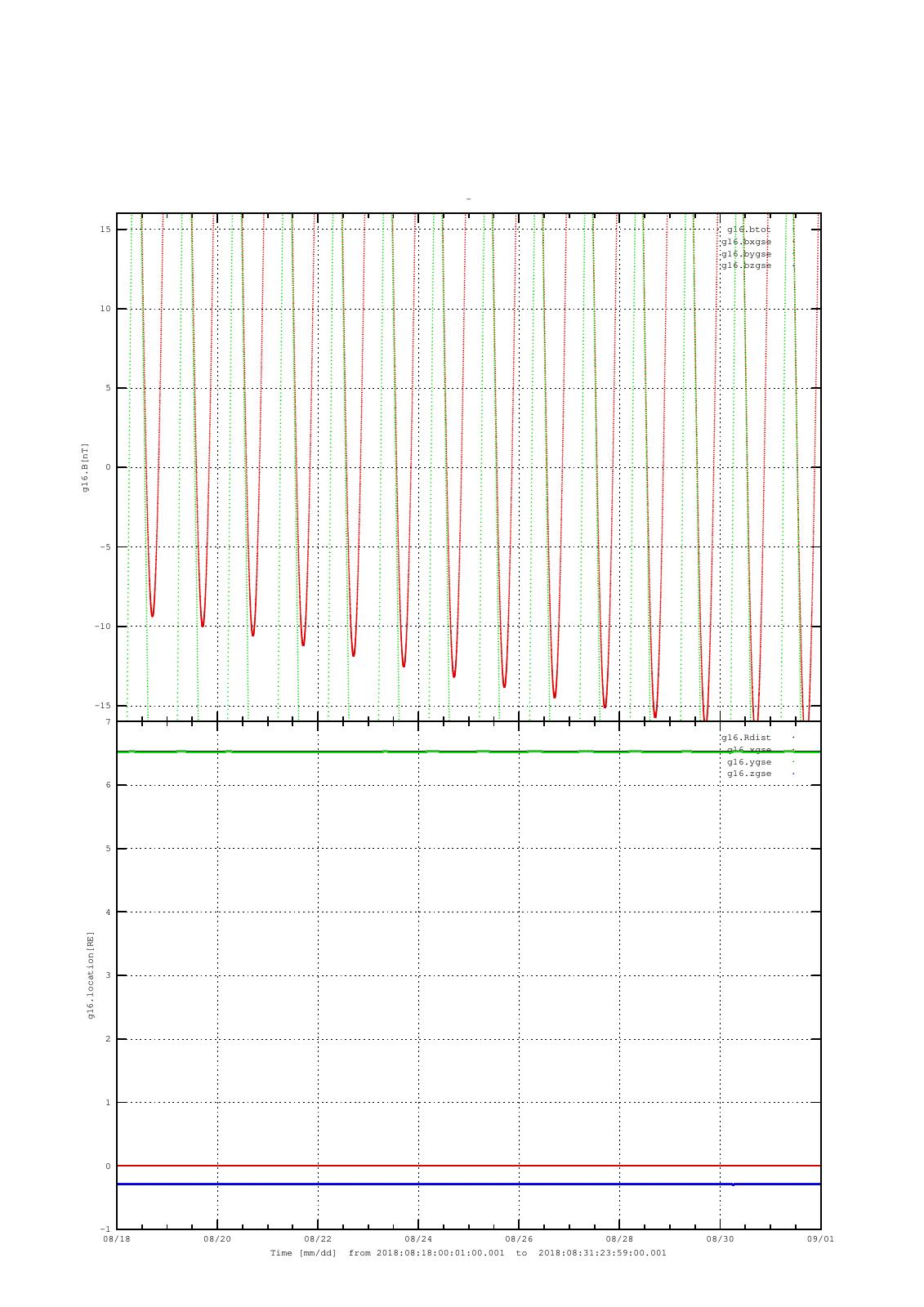The image size is (924, 1307).
Task: Click the green horizontal line near 6.5
Action: click(468, 752)
